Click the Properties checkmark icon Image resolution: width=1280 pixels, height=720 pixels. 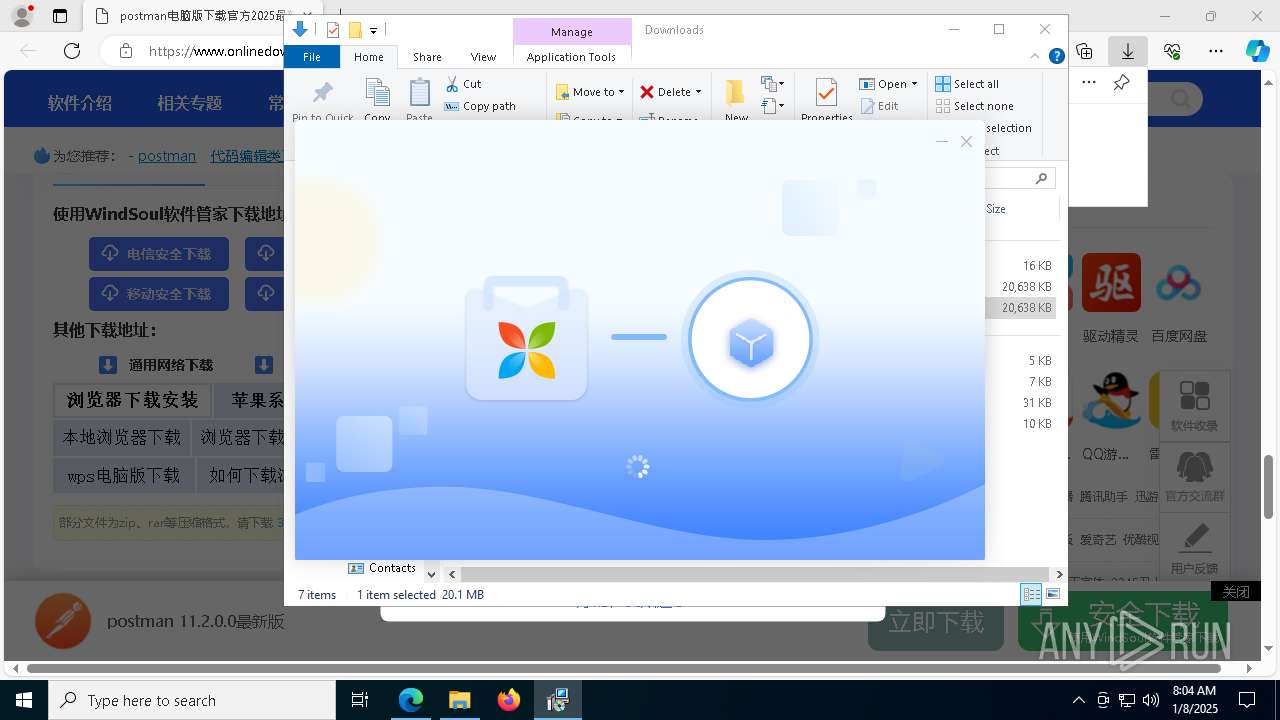[x=826, y=92]
